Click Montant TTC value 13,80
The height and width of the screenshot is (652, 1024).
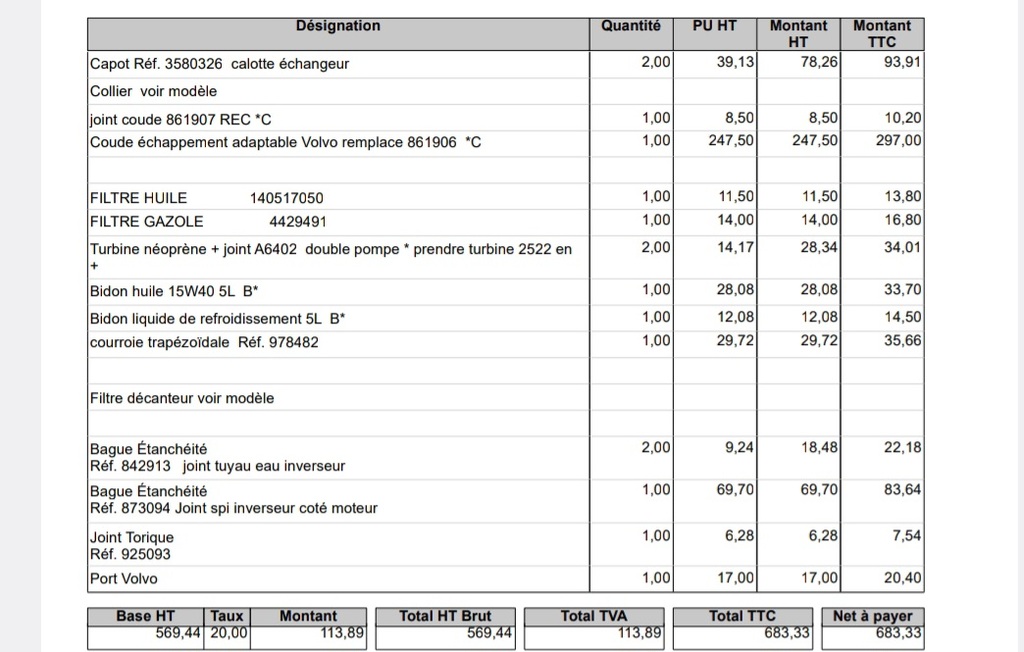pos(903,197)
